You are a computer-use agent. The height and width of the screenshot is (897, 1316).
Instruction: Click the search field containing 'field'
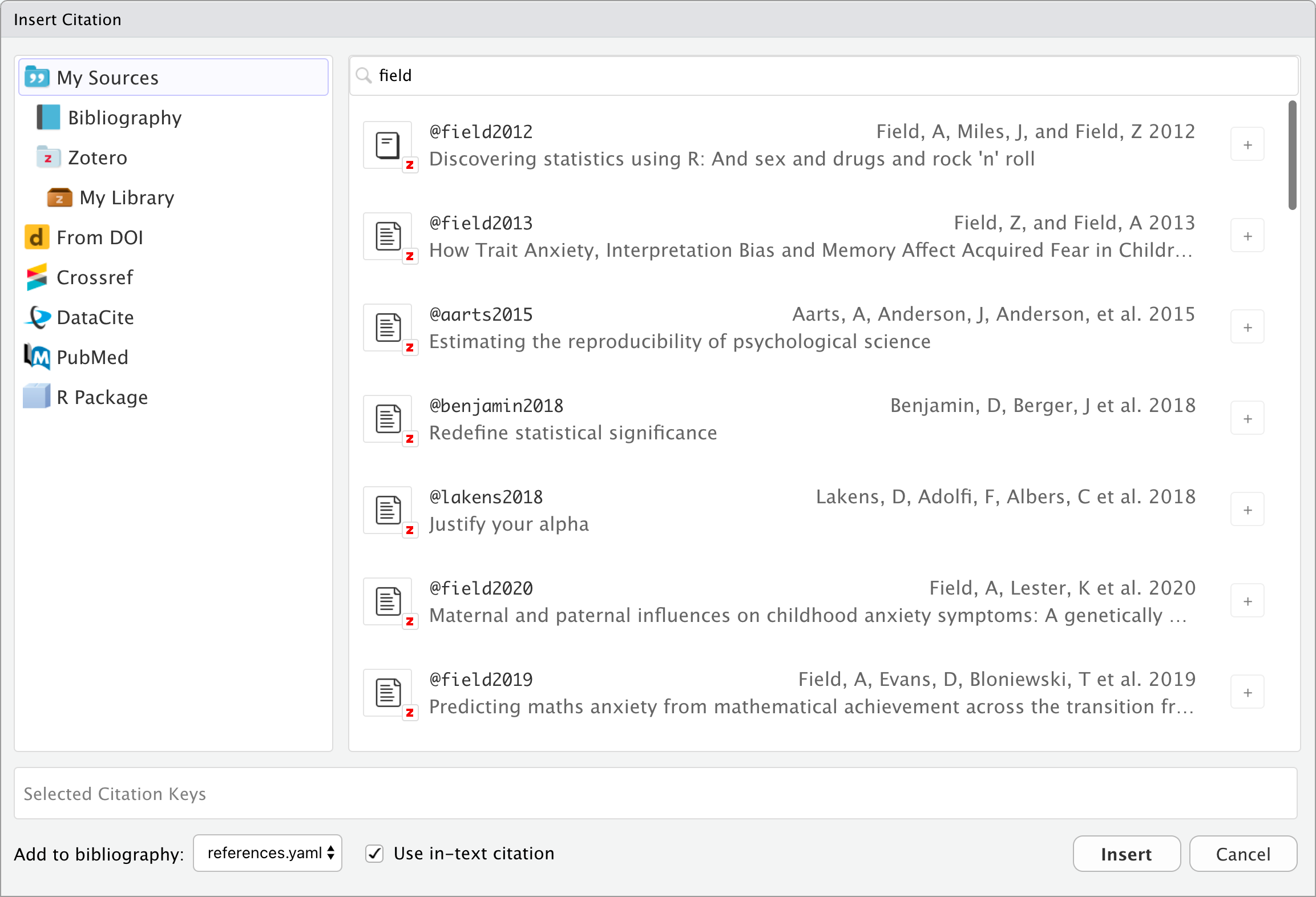pyautogui.click(x=822, y=75)
